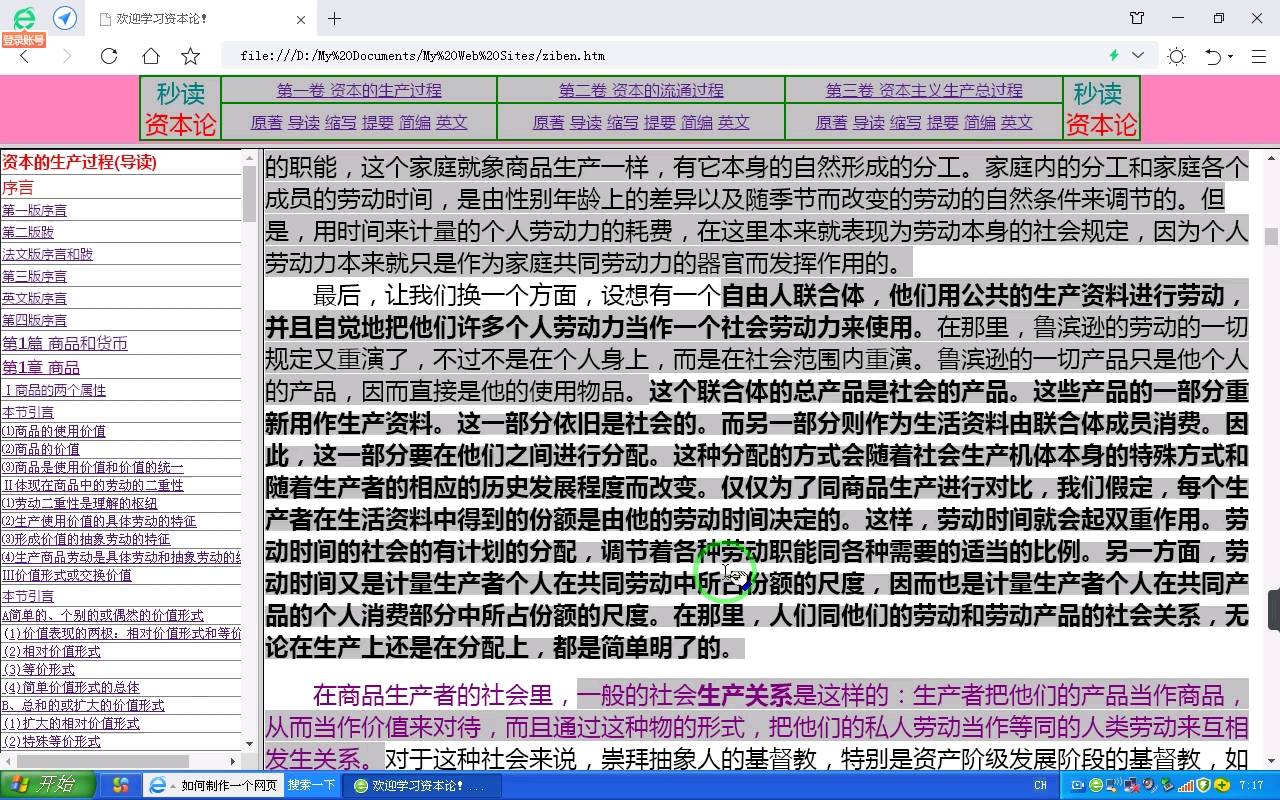Click the undo closed-tab arrow icon
This screenshot has height=800, width=1280.
click(x=1214, y=56)
